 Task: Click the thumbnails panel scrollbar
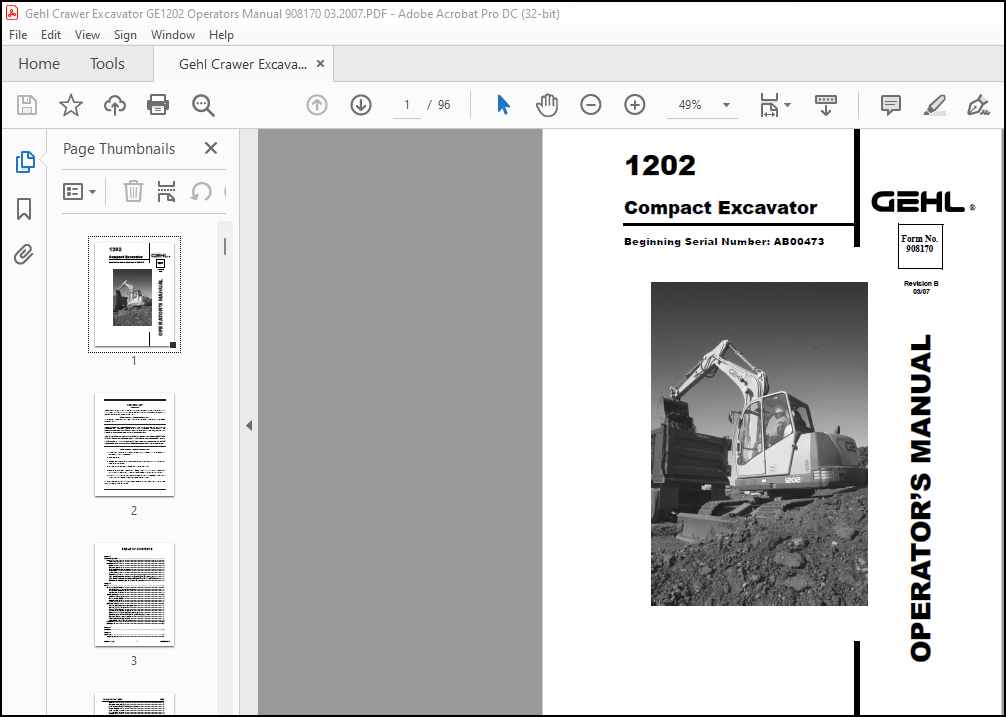click(225, 246)
